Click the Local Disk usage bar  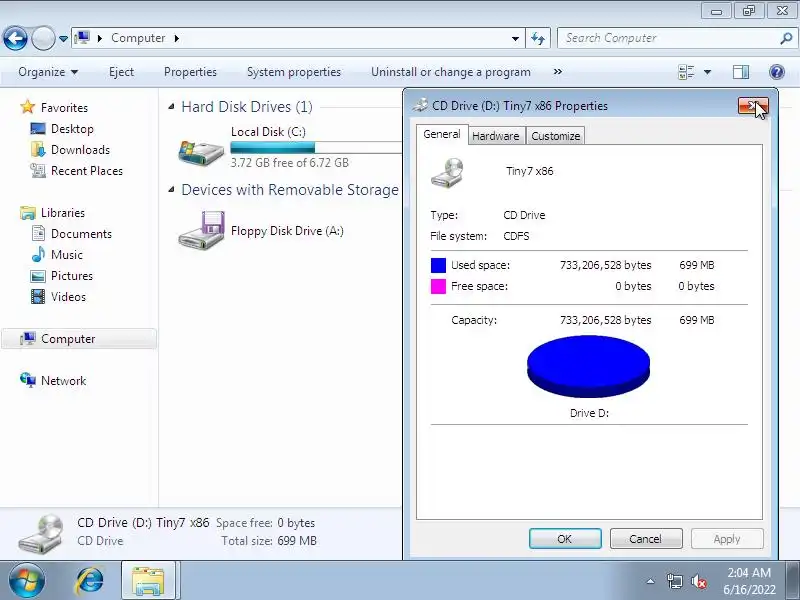click(x=316, y=148)
